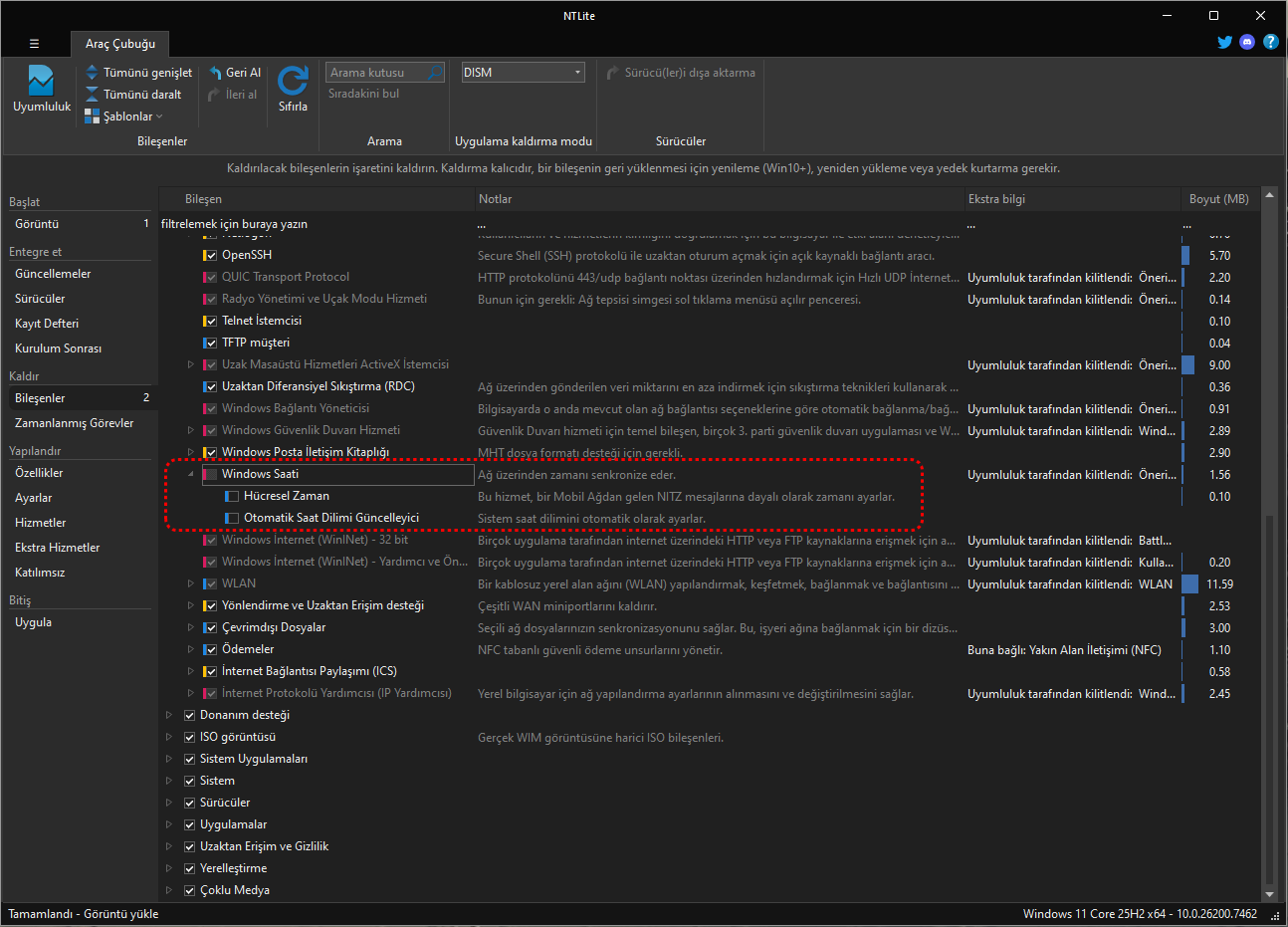
Task: Open Kurulum Sonrası in sidebar
Action: [x=80, y=348]
